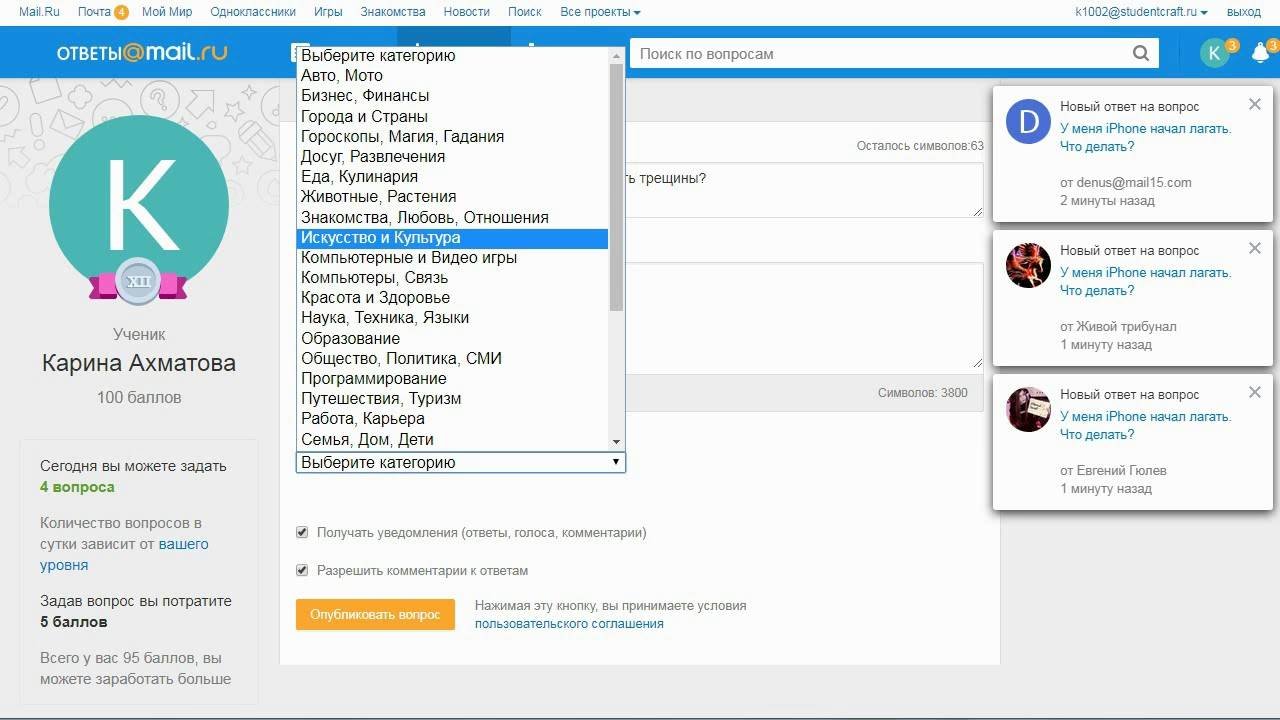Toggle Разрешить комментарии к ответам checkbox
1280x720 pixels.
tap(302, 570)
